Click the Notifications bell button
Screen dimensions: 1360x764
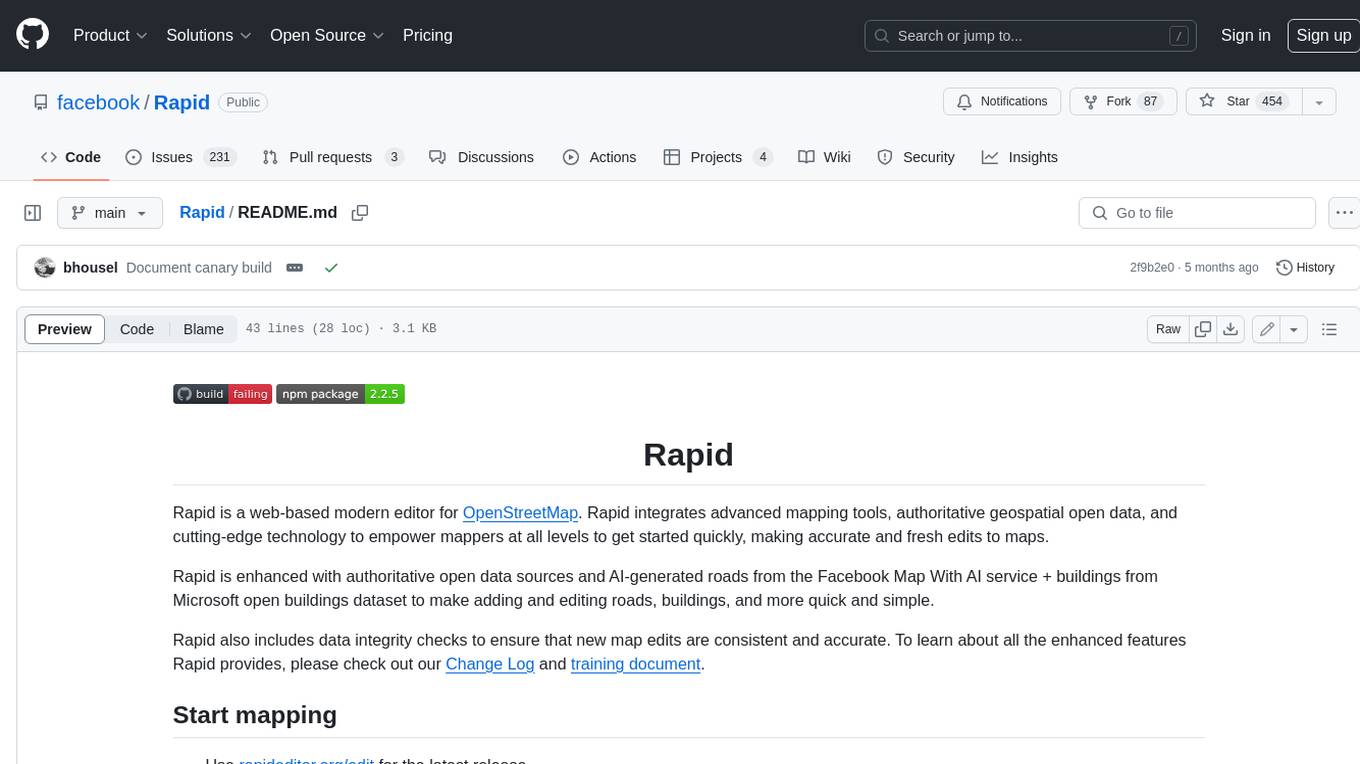(1002, 101)
